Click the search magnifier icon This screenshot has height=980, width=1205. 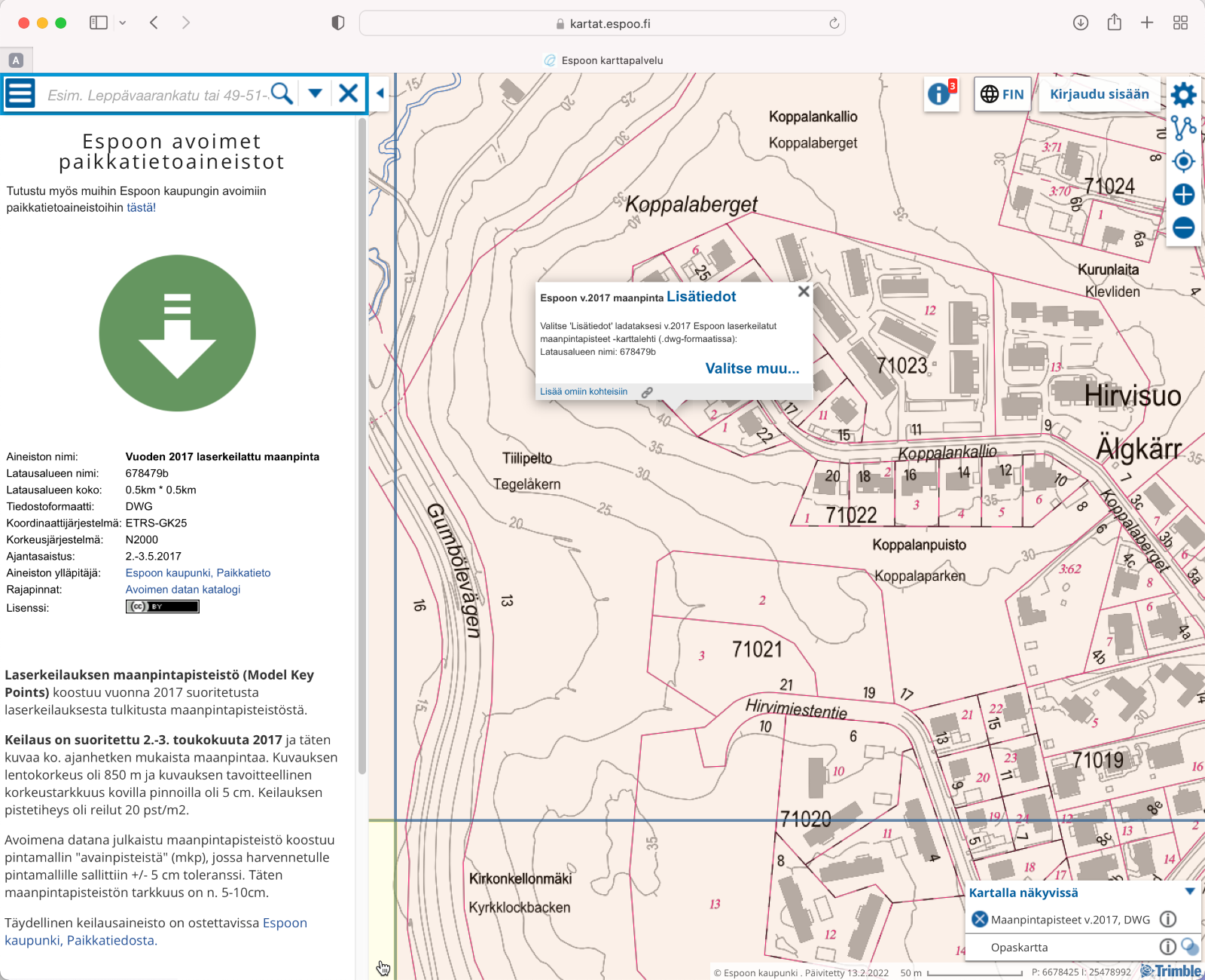[x=282, y=94]
